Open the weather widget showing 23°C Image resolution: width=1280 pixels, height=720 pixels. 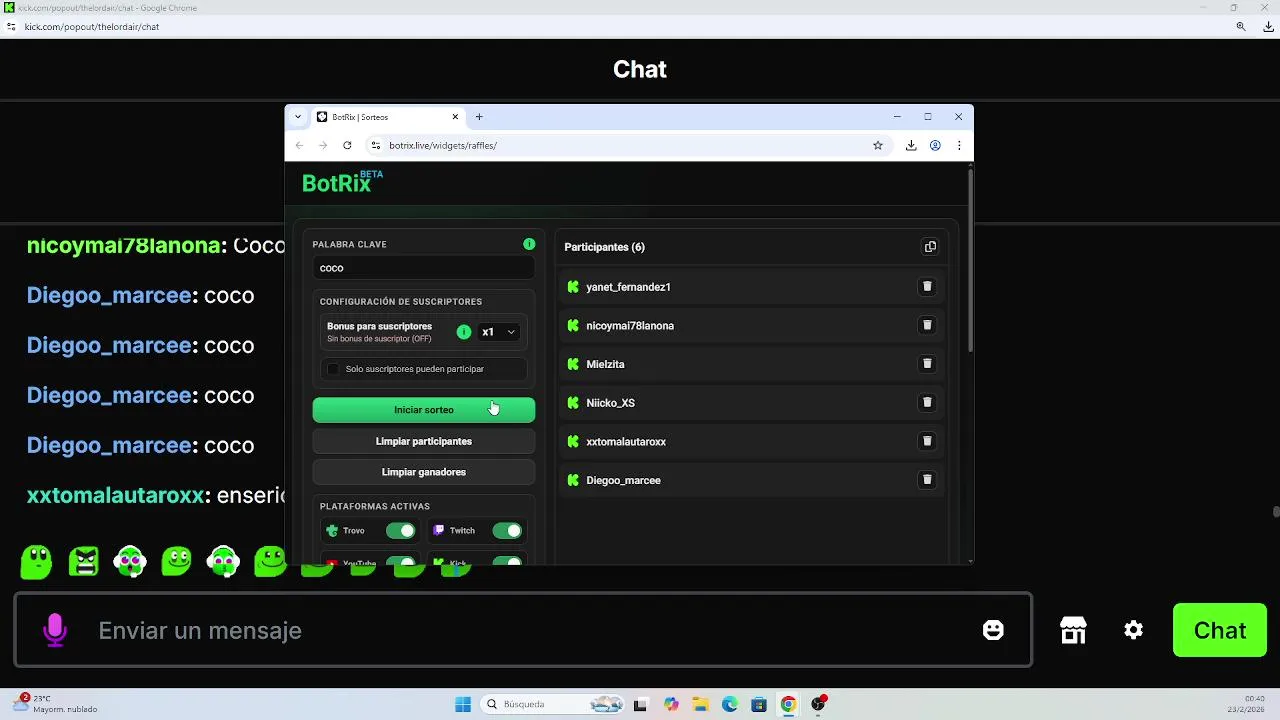coord(56,704)
